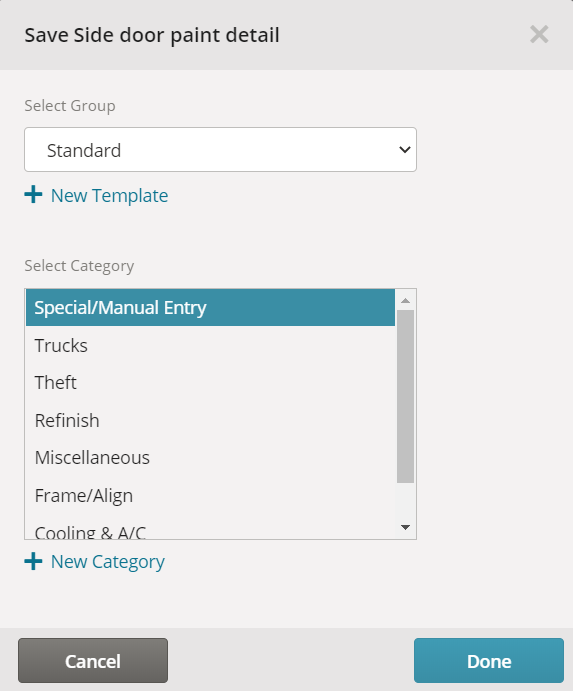This screenshot has height=691, width=573.
Task: Click the category list scroll up arrow
Action: coord(406,301)
